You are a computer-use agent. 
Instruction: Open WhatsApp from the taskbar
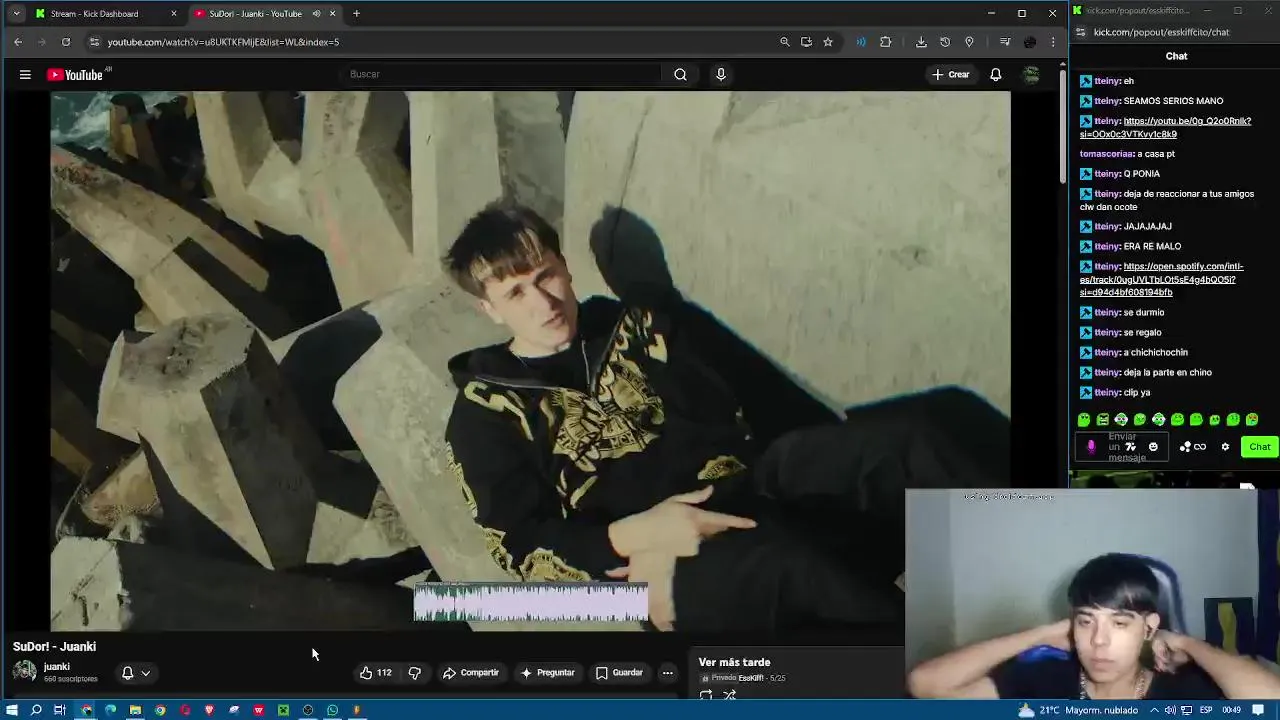(x=332, y=710)
